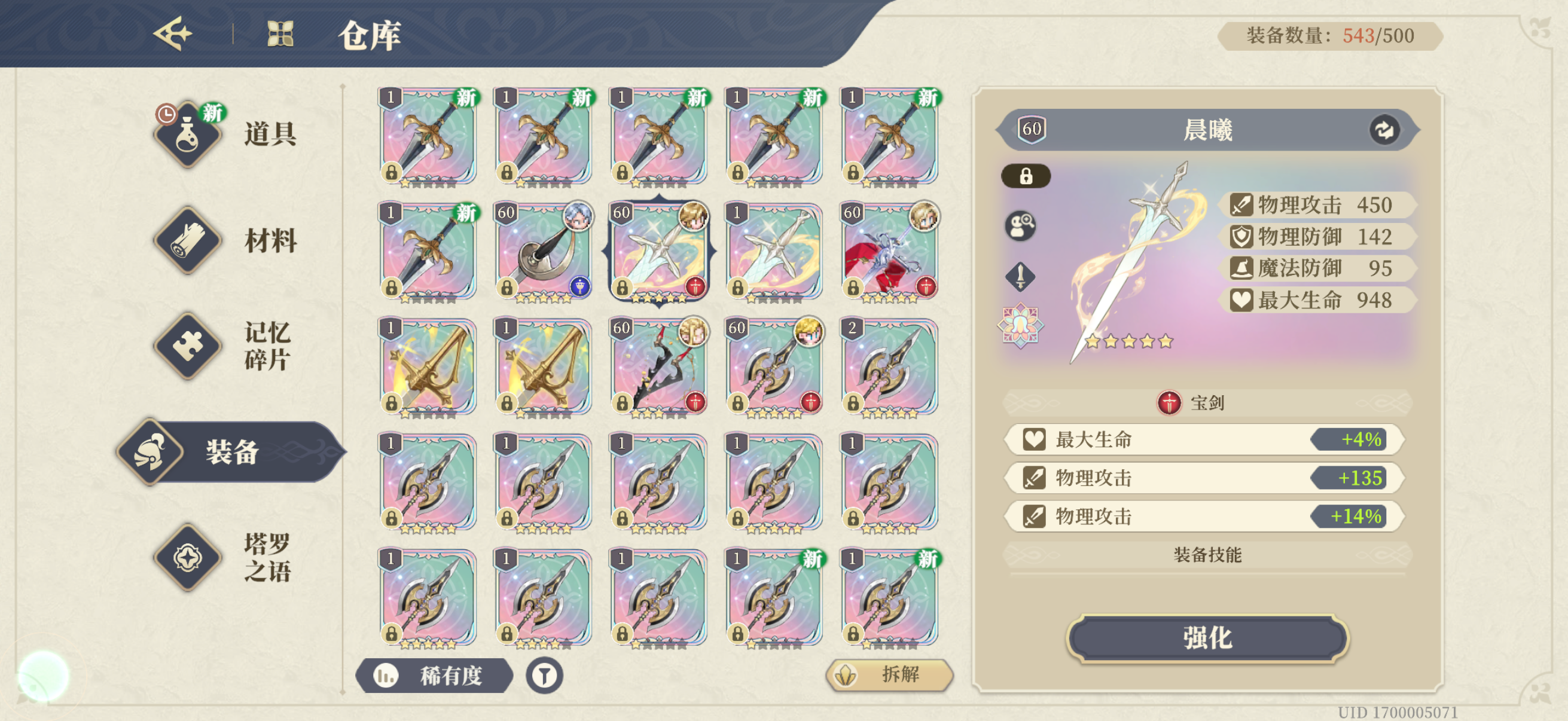Expand the 装备技能 section
This screenshot has width=1568, height=721.
click(1206, 554)
